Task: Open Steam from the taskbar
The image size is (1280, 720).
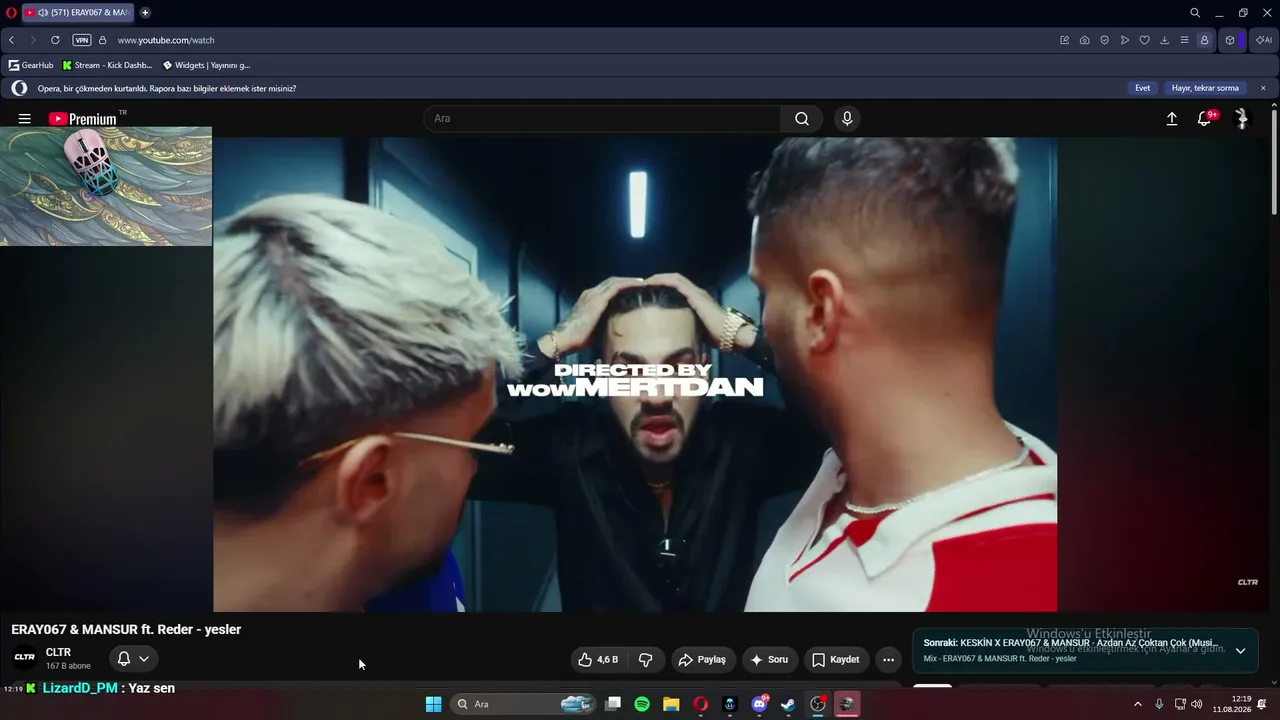Action: [x=788, y=704]
